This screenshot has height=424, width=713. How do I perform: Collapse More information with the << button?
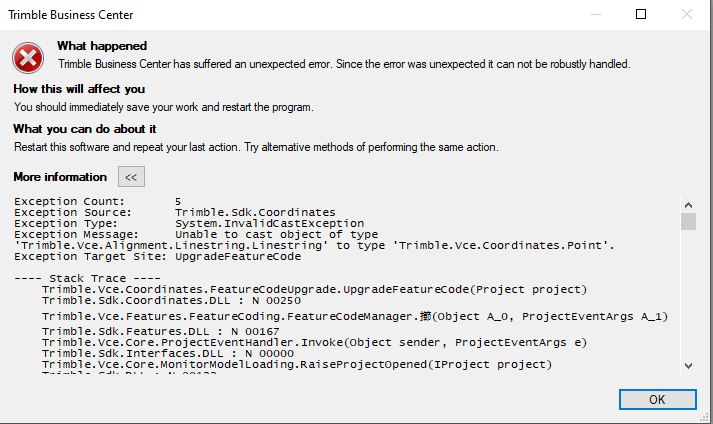(131, 177)
